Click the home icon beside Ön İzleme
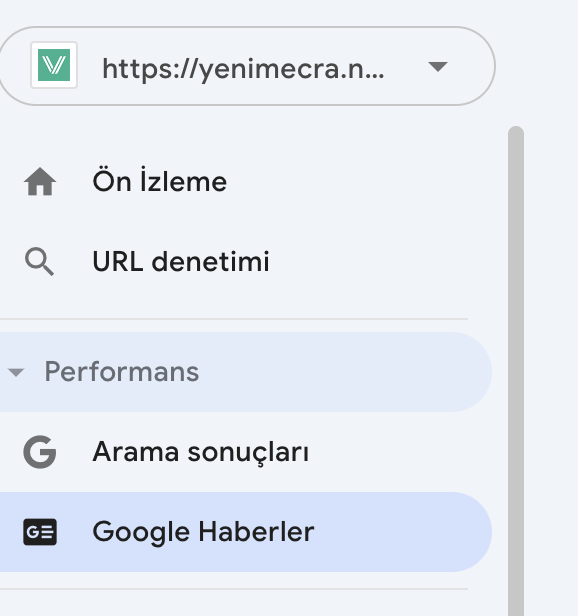578x616 pixels. point(40,182)
